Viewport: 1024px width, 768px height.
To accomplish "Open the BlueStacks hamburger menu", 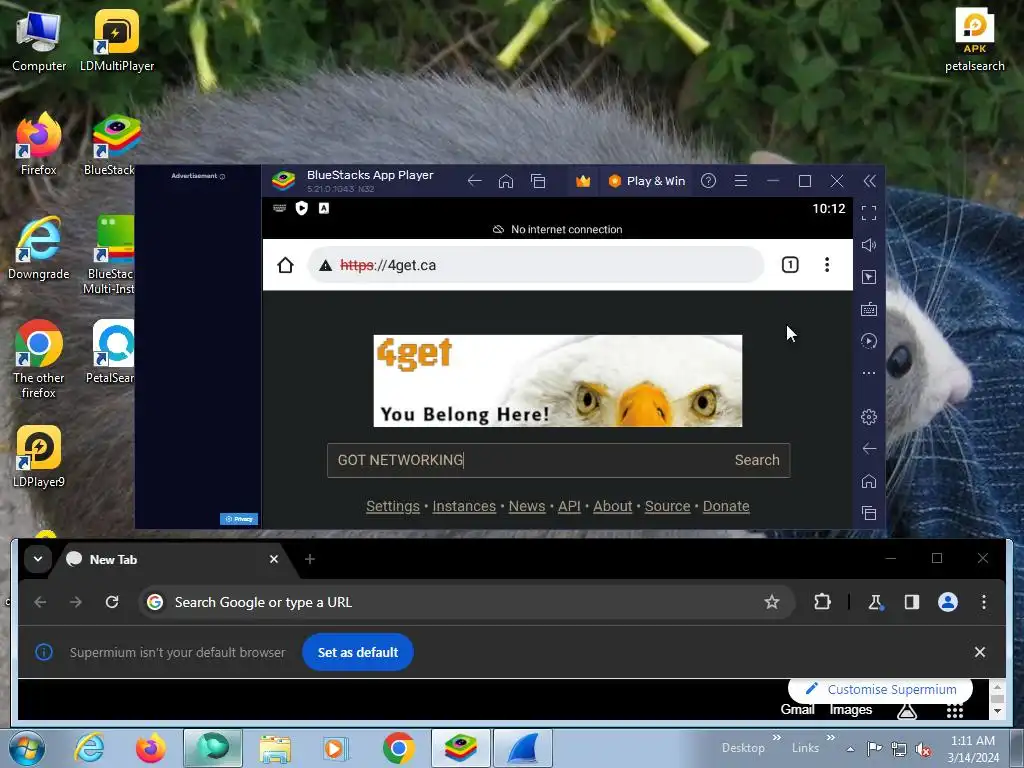I will (741, 181).
